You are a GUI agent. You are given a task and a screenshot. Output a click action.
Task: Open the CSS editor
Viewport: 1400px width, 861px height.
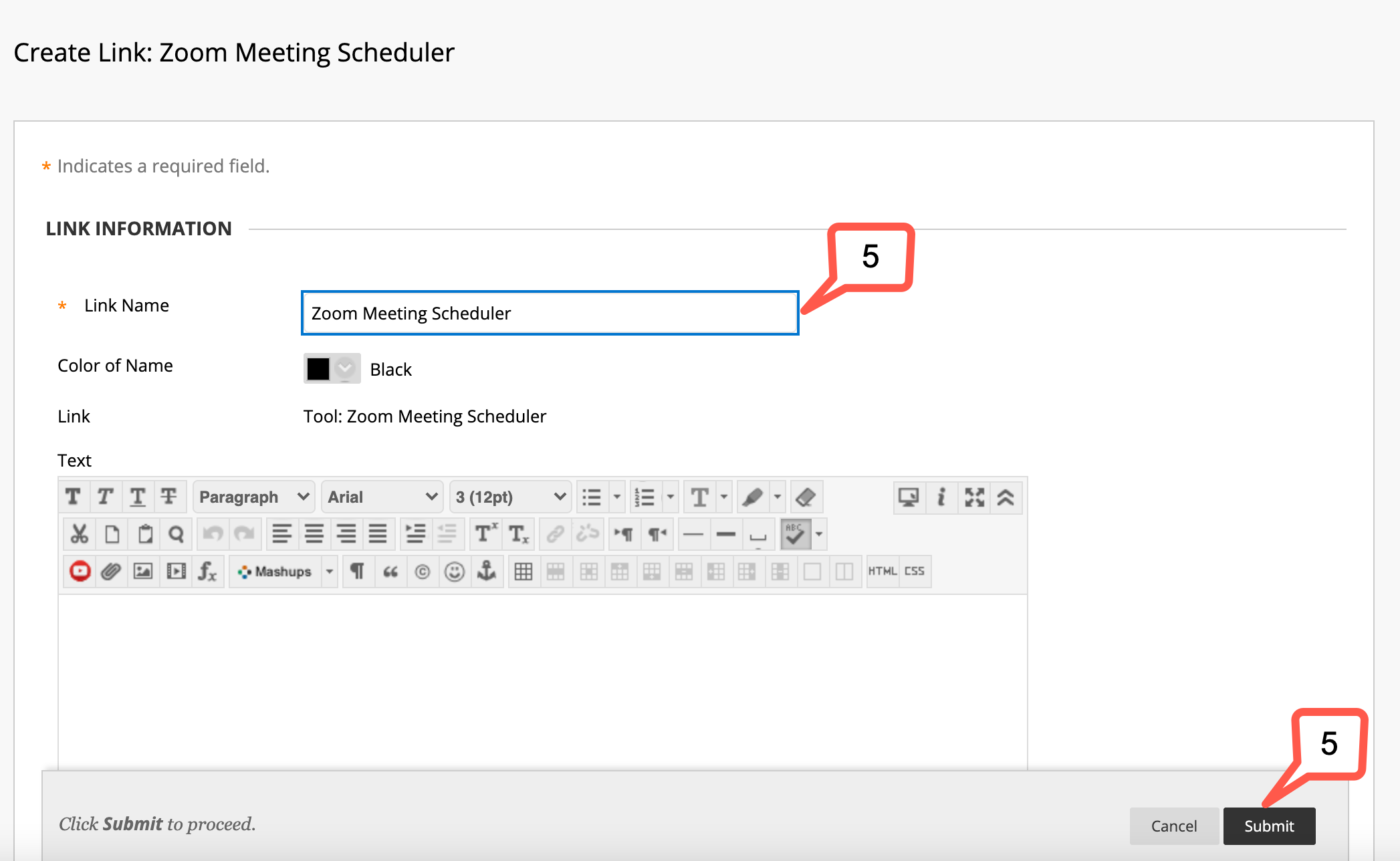pos(915,572)
